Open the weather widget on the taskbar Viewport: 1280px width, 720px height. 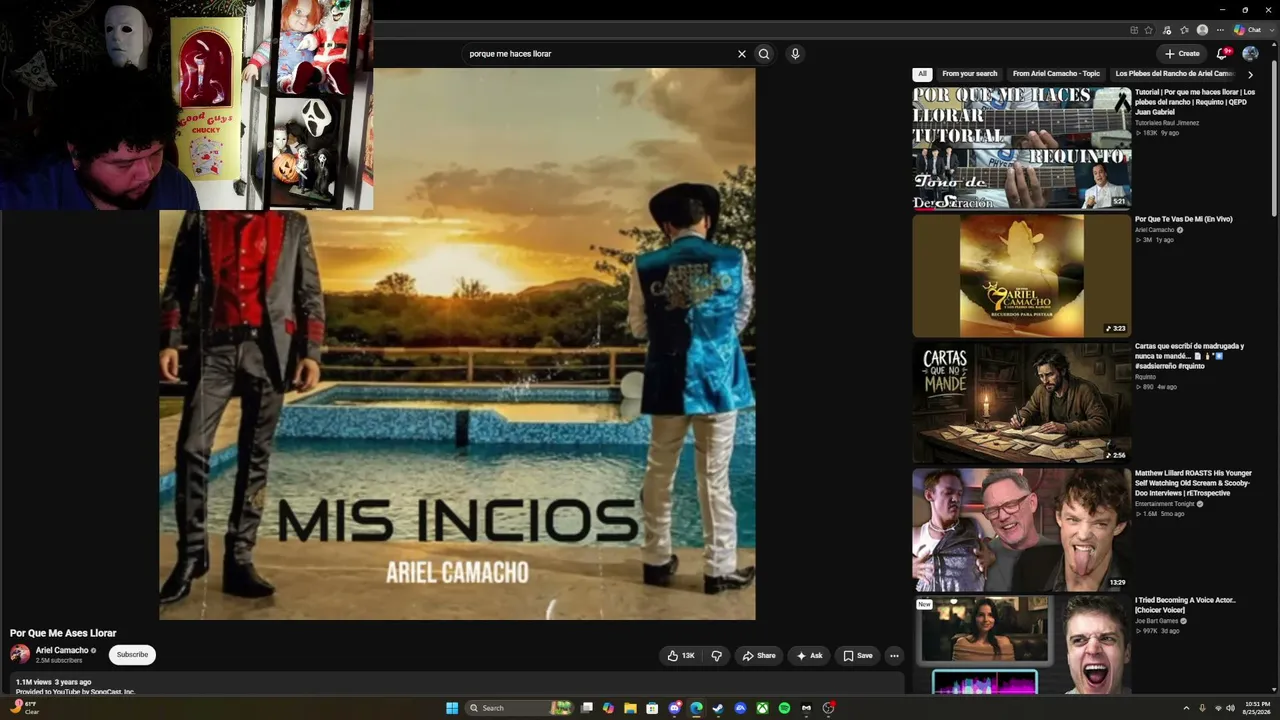pyautogui.click(x=24, y=707)
